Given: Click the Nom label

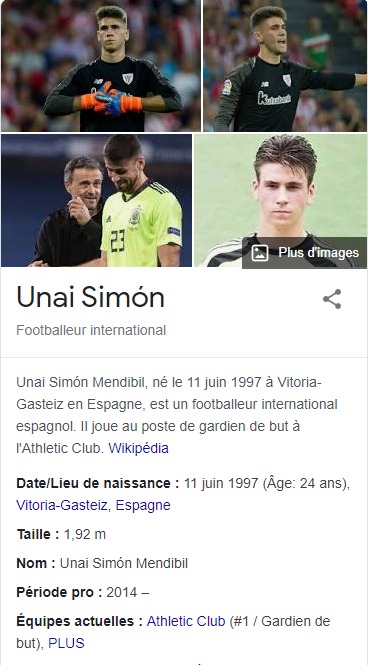Looking at the screenshot, I should (36, 563).
